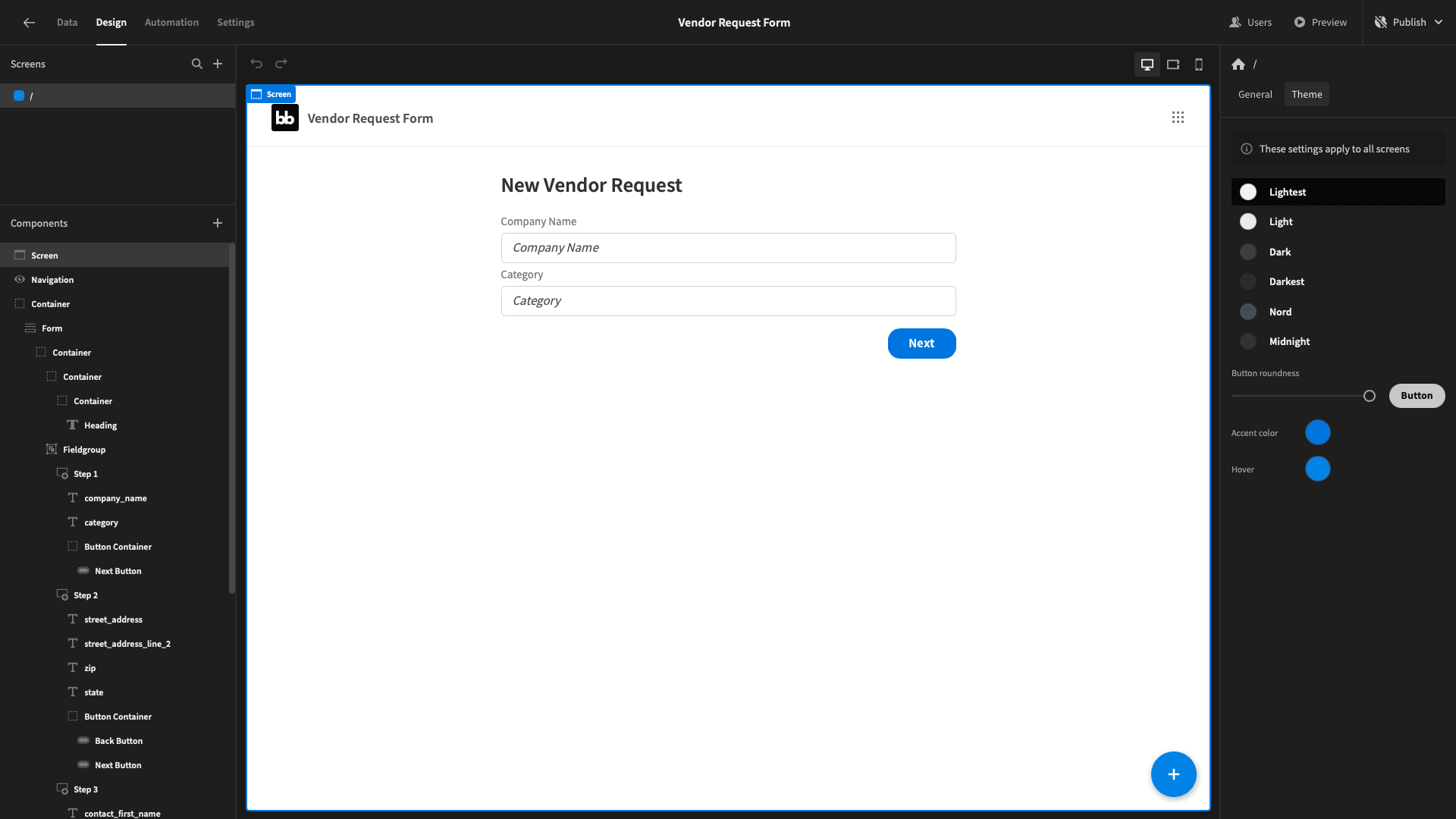Select the Nord theme

1338,312
